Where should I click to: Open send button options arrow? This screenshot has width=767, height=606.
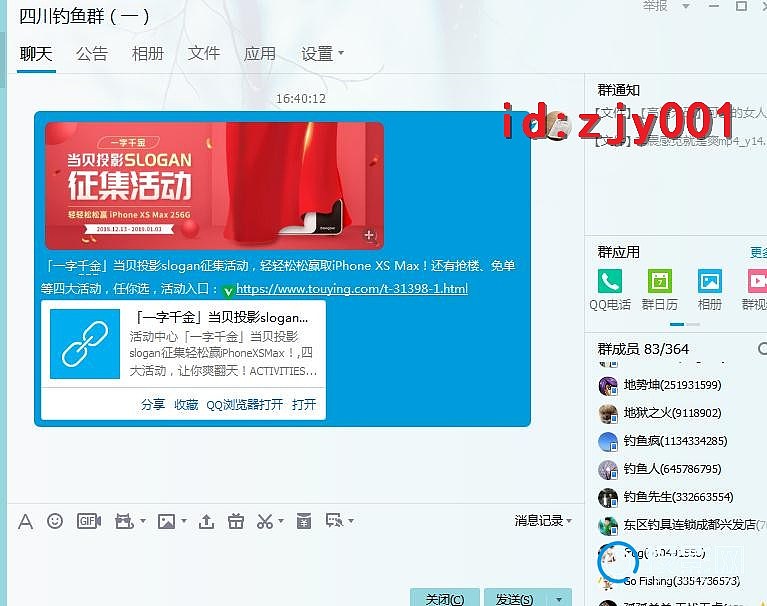pos(558,599)
